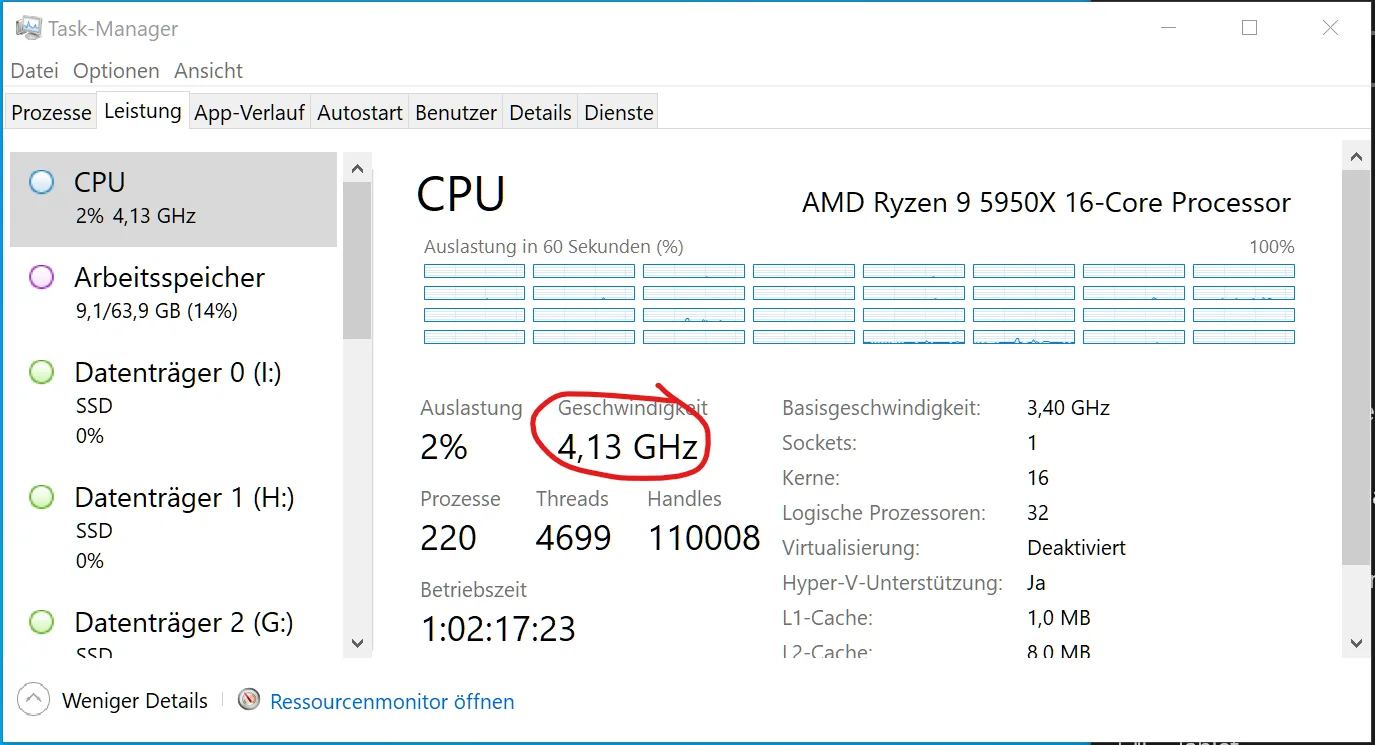Screen dimensions: 1375x745
Task: Click the processor name AMD Ryzen 9 5950X
Action: [1046, 203]
